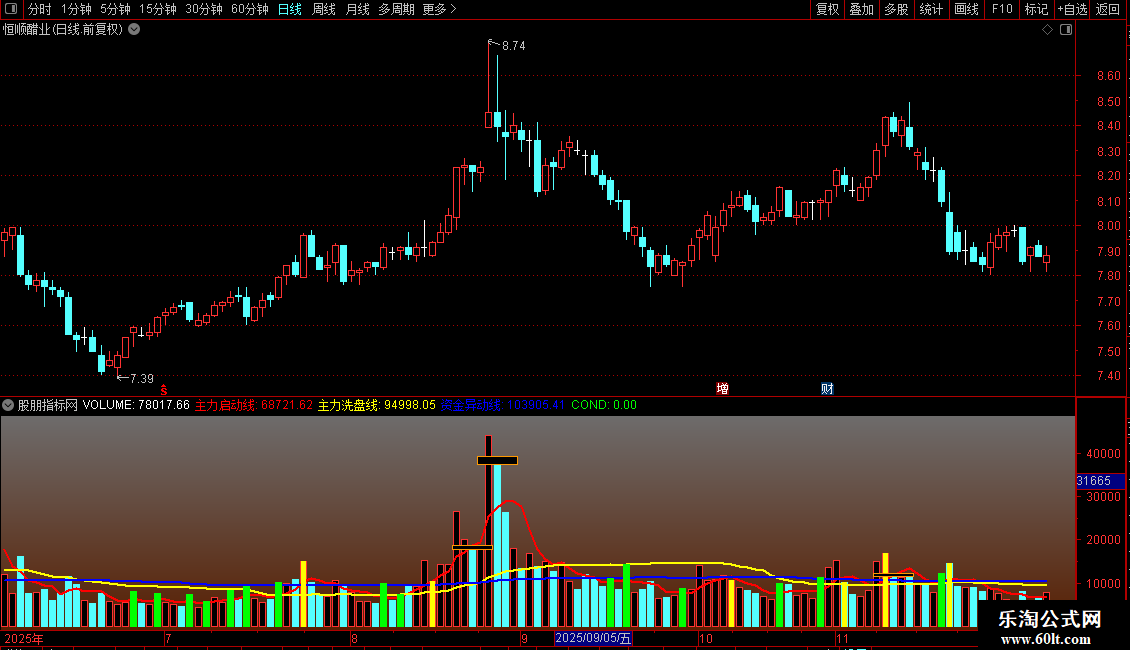Select the 30分钟 period
1130x650 pixels.
point(204,9)
